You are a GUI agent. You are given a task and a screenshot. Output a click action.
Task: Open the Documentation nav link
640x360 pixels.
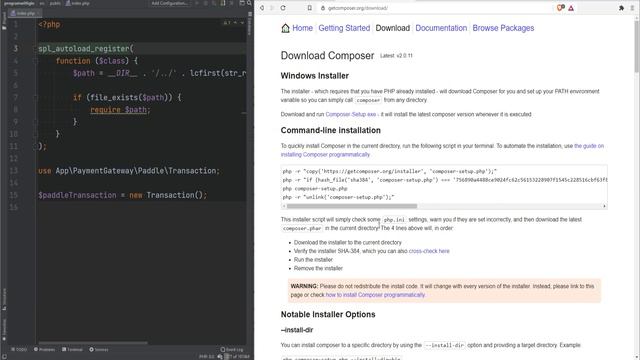pyautogui.click(x=441, y=28)
